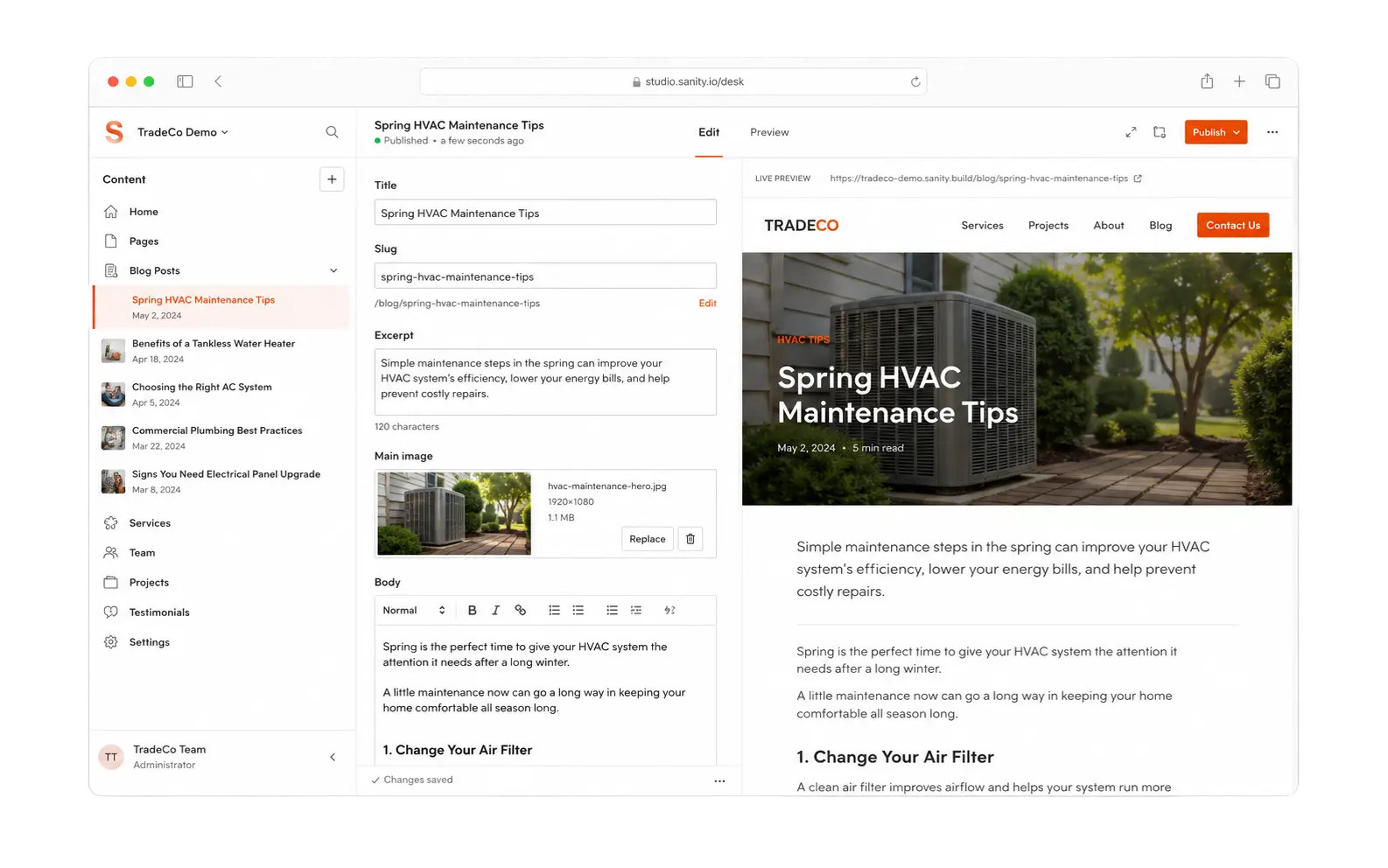
Task: Click the Contact Us button
Action: tap(1233, 225)
